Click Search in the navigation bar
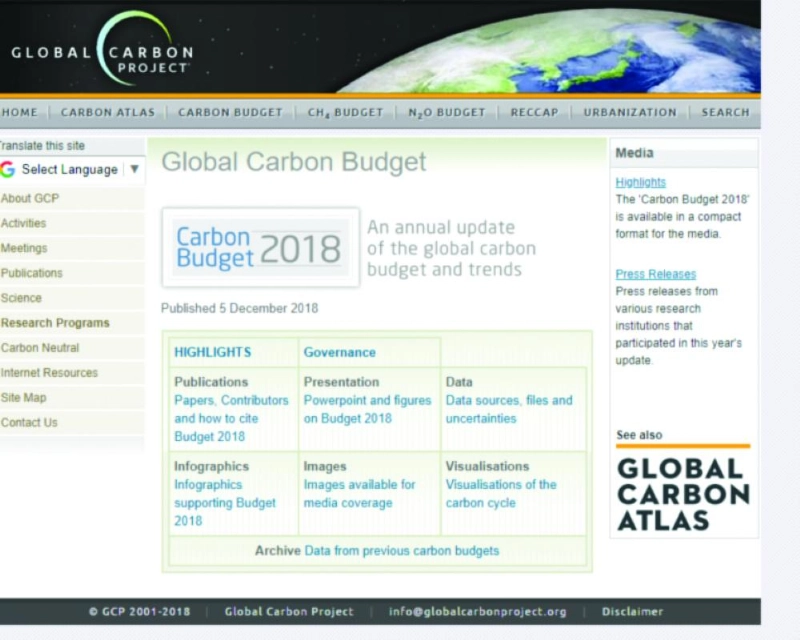Viewport: 800px width, 640px height. pyautogui.click(x=725, y=112)
